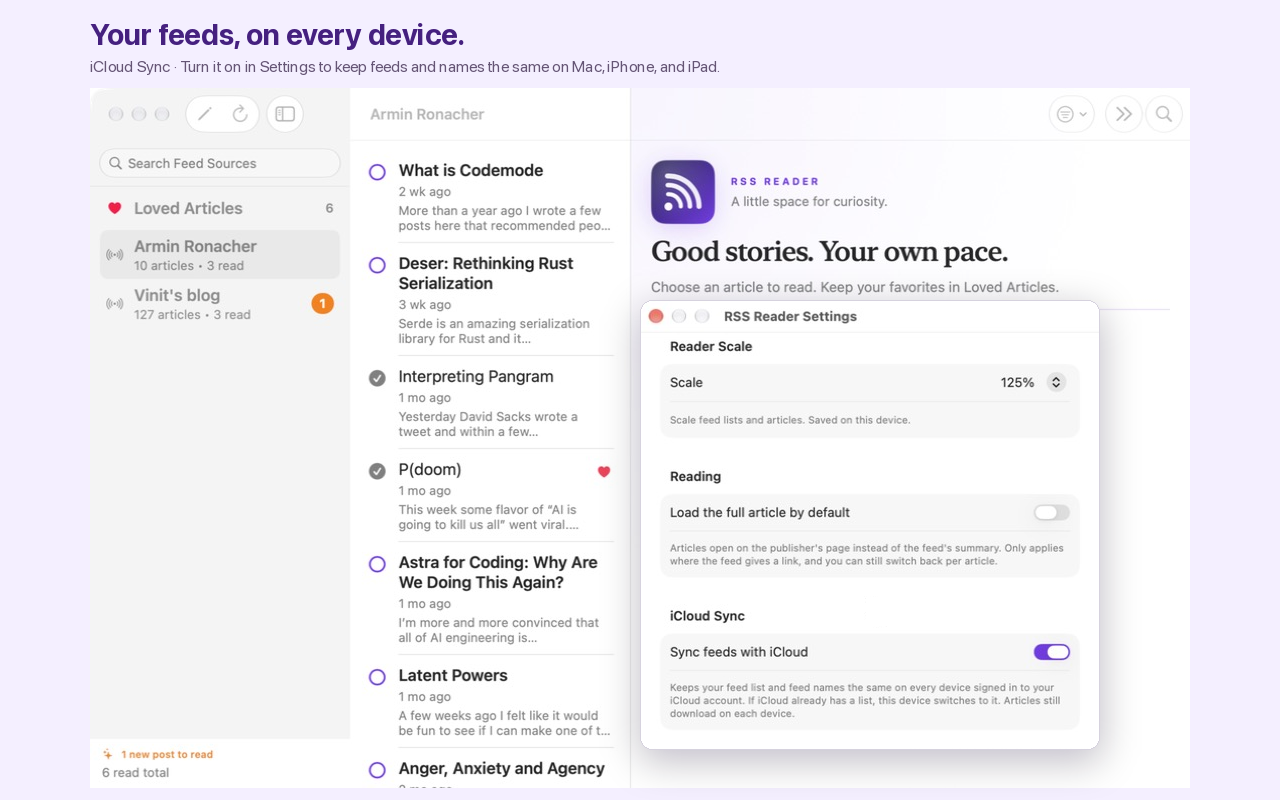Screen dimensions: 1280x800
Task: Open the filter menu icon in the reader toolbar
Action: [1071, 114]
